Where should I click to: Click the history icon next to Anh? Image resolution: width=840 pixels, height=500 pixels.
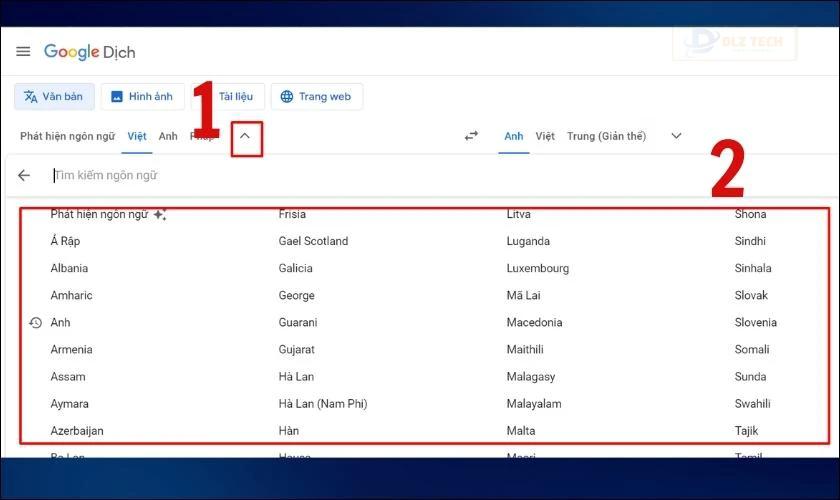pyautogui.click(x=35, y=323)
